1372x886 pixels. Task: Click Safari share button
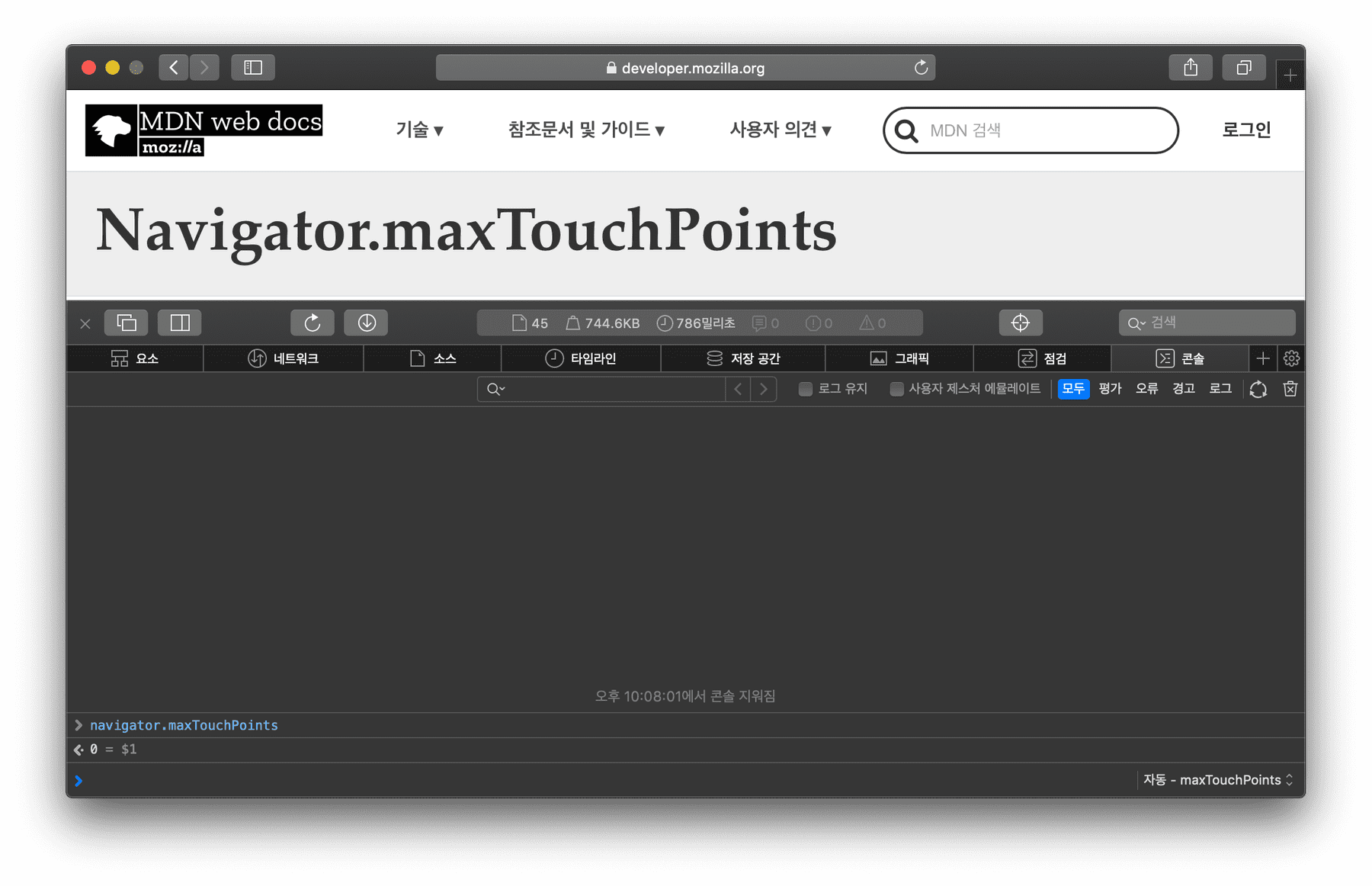click(x=1190, y=68)
